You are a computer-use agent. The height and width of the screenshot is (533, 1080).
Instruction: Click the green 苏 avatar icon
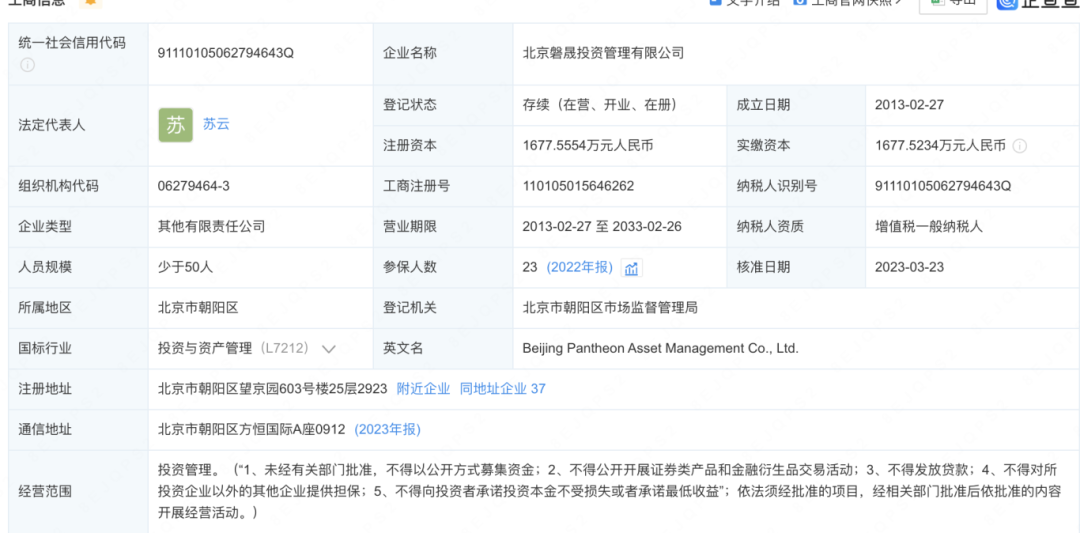176,125
